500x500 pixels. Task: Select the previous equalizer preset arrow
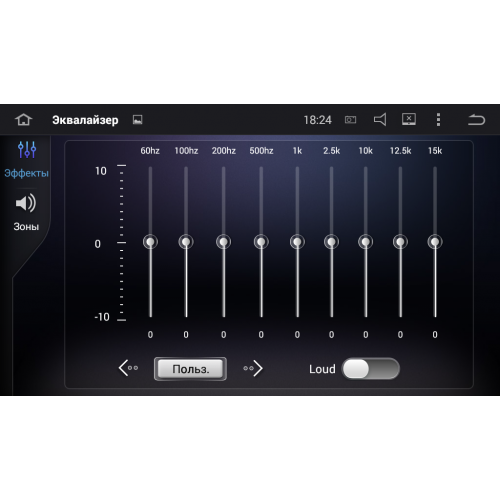point(128,368)
